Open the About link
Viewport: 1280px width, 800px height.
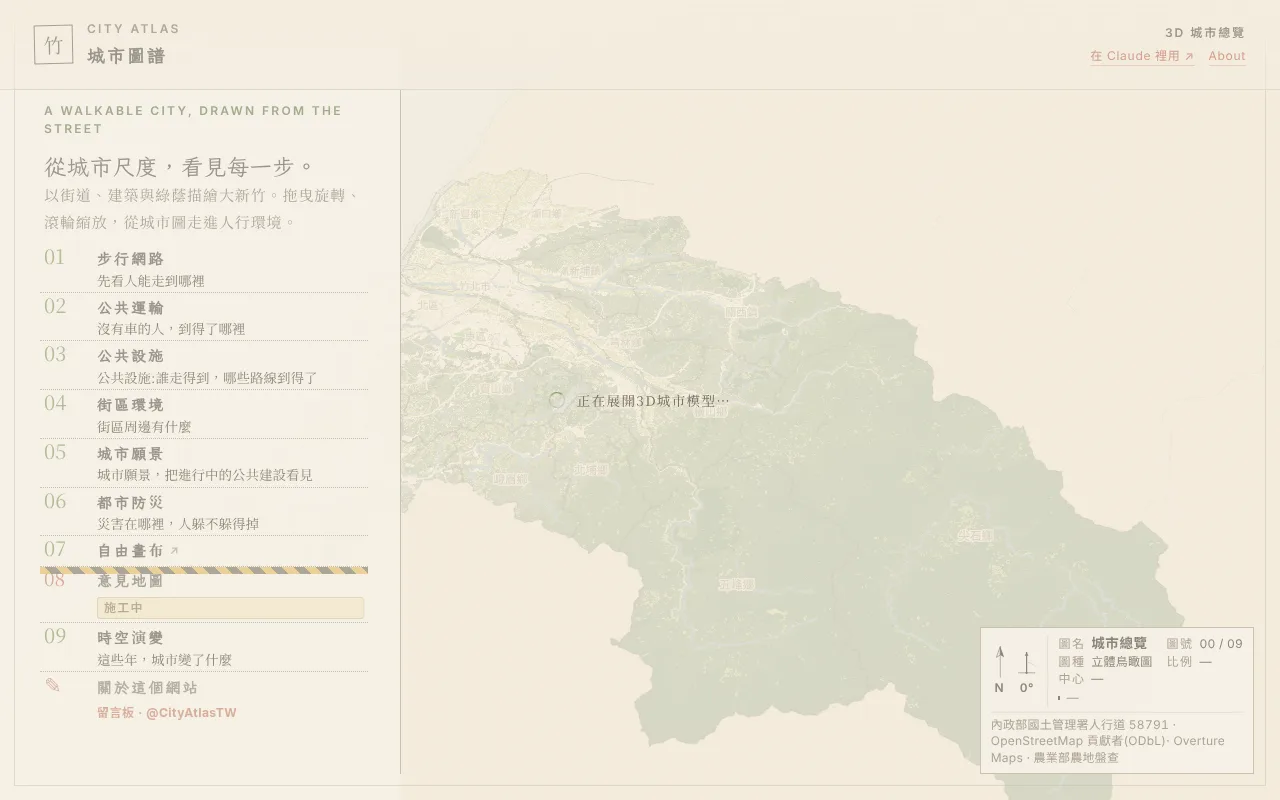click(1227, 56)
